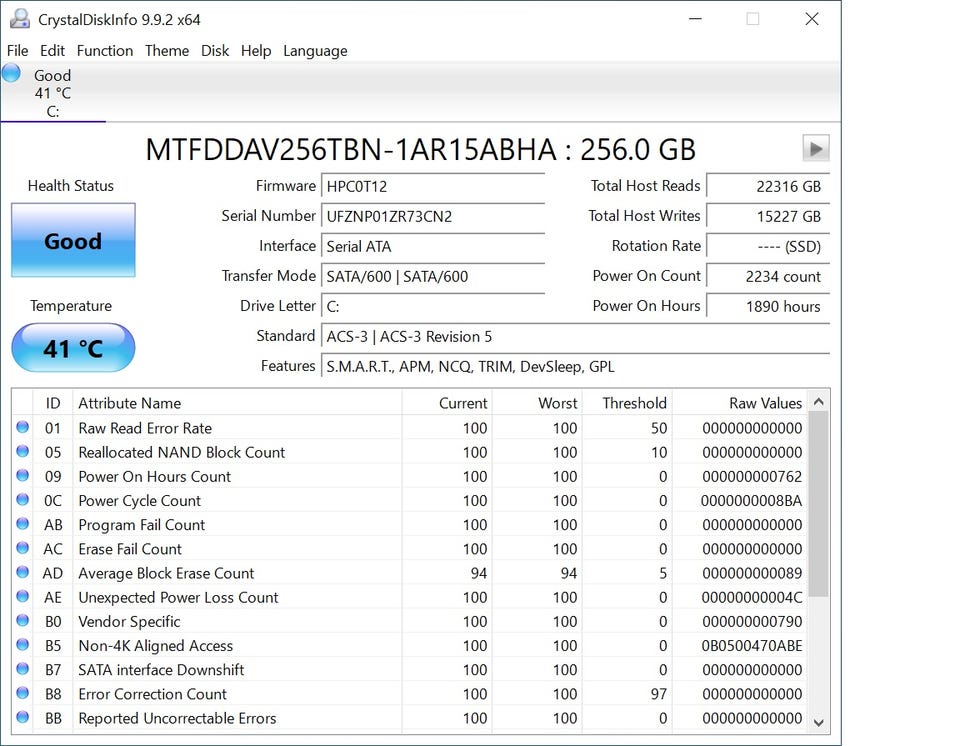Click raw value 0000000008BA
The image size is (960, 746).
point(752,500)
